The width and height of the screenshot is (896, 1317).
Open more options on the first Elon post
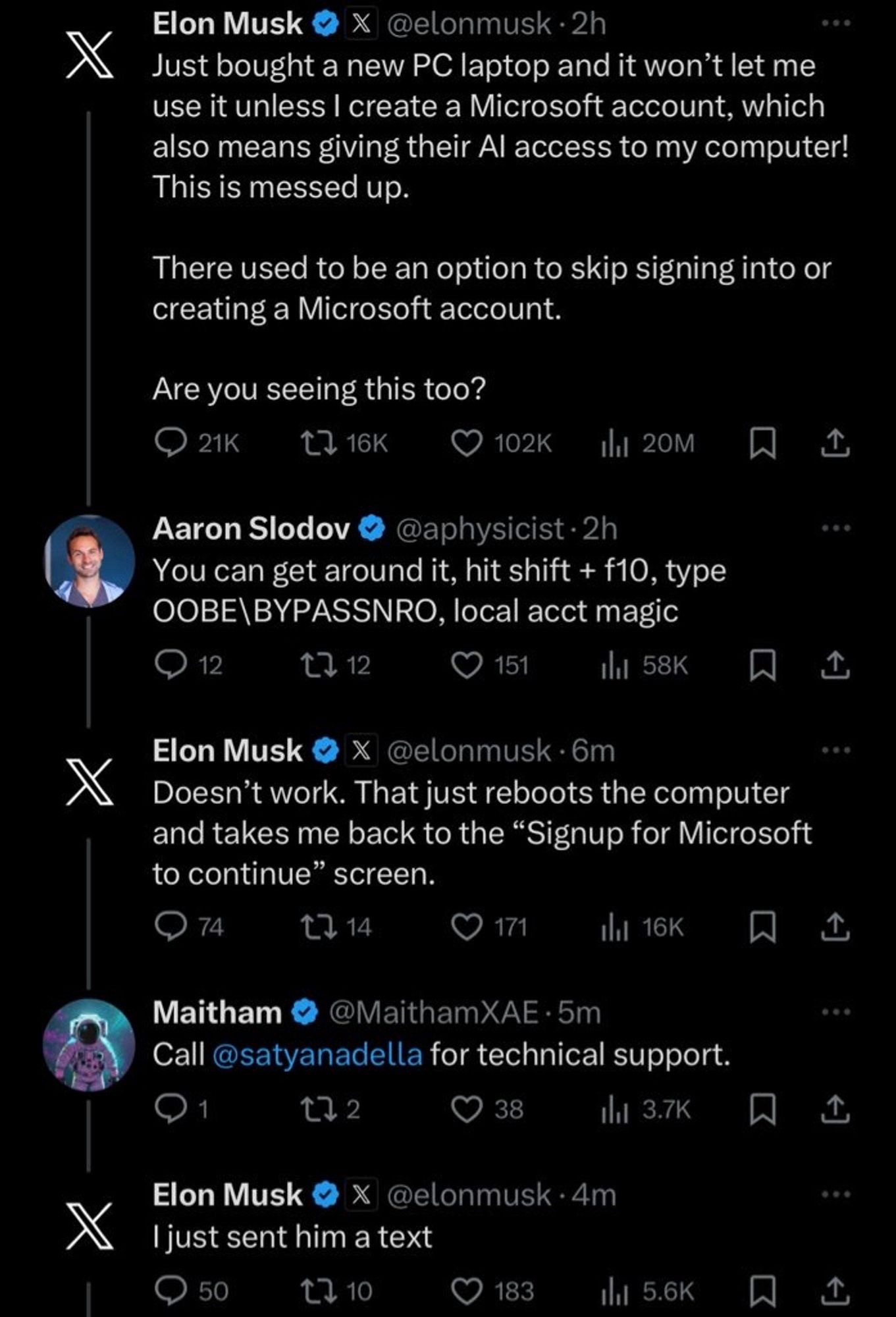836,24
